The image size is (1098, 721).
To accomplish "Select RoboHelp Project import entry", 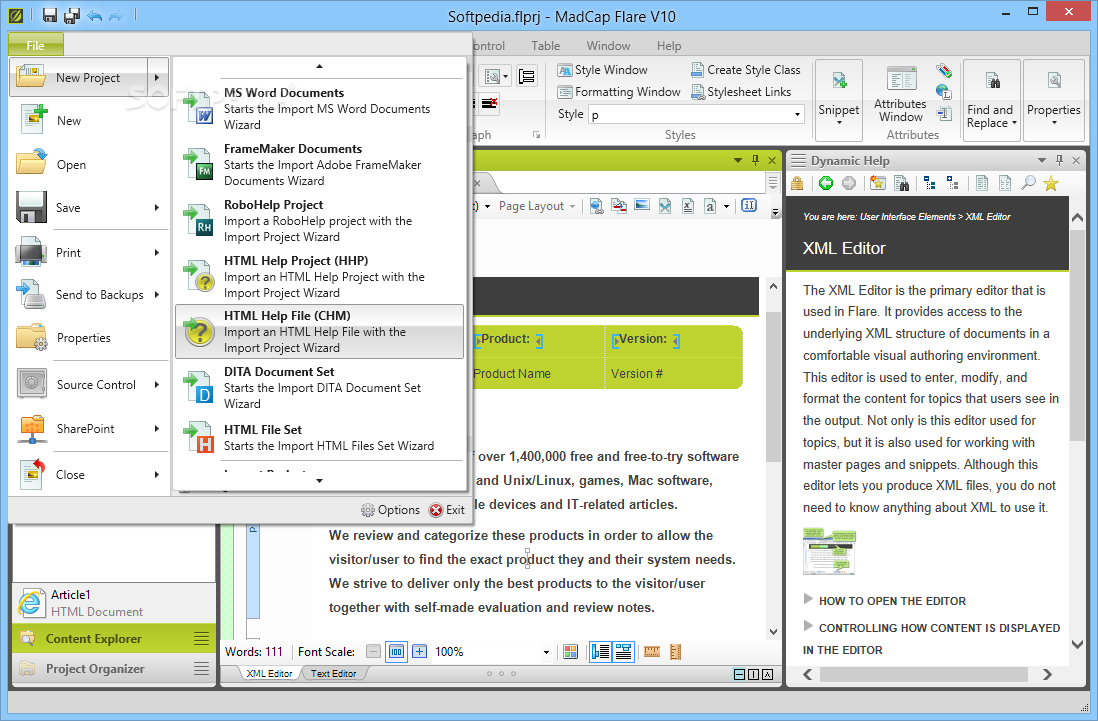I will coord(319,220).
